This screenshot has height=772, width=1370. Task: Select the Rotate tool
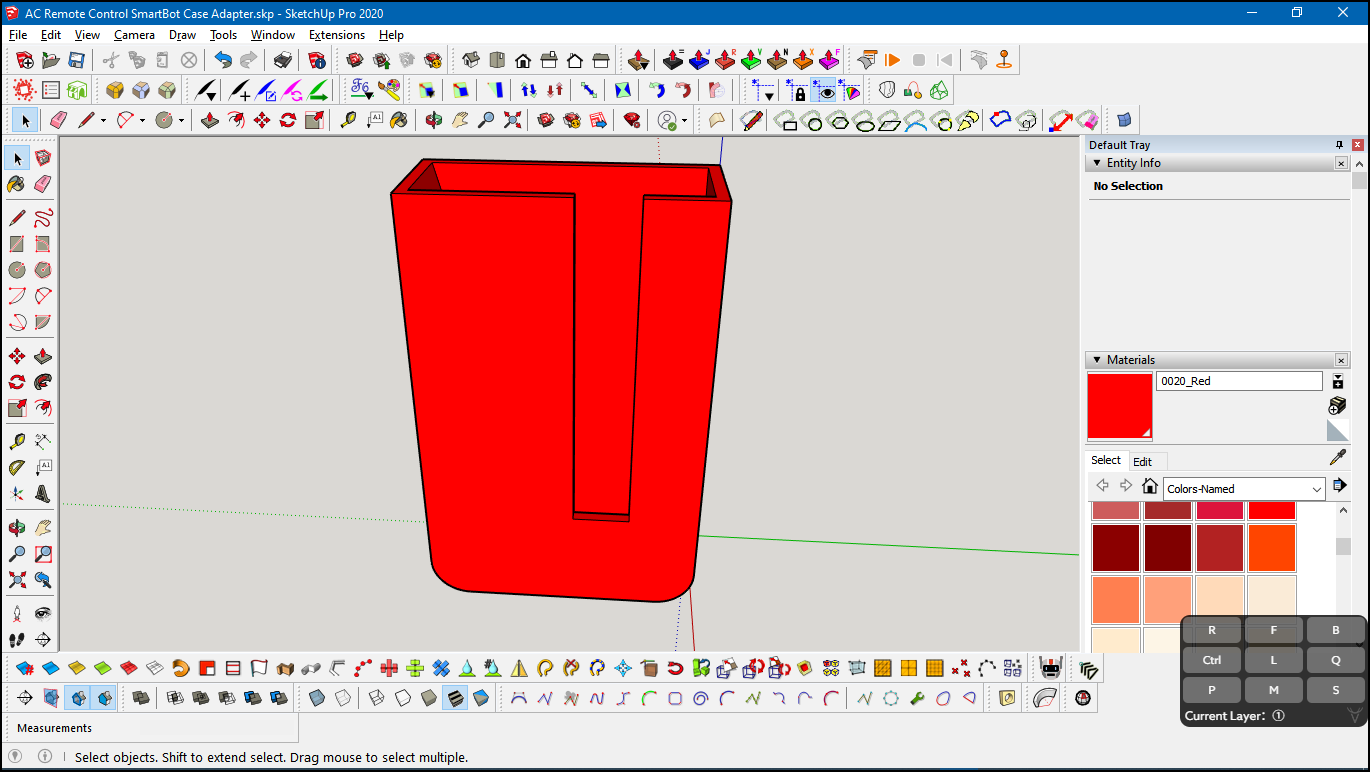coord(287,119)
